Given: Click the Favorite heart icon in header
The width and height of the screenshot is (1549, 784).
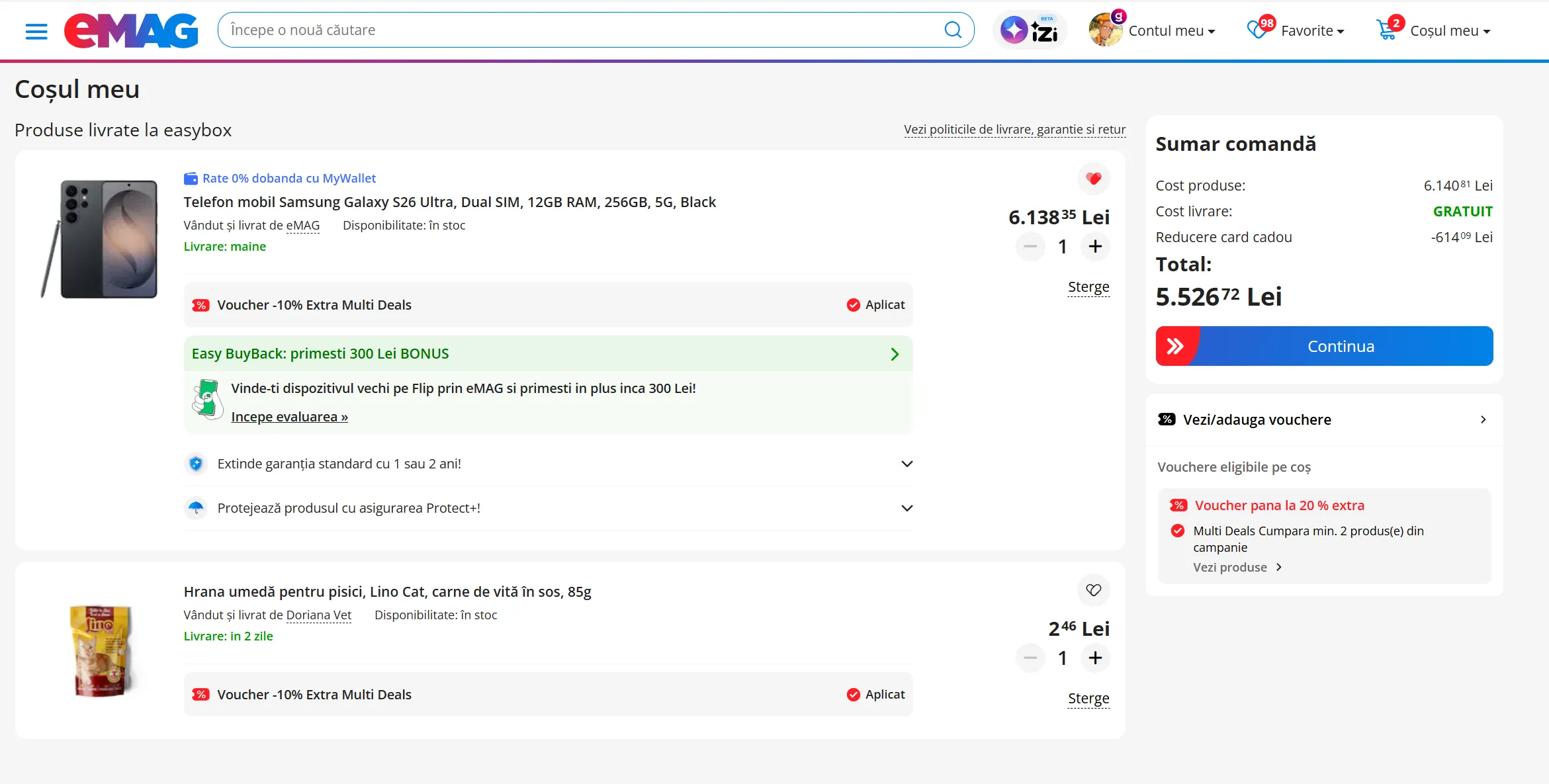Looking at the screenshot, I should 1255,30.
